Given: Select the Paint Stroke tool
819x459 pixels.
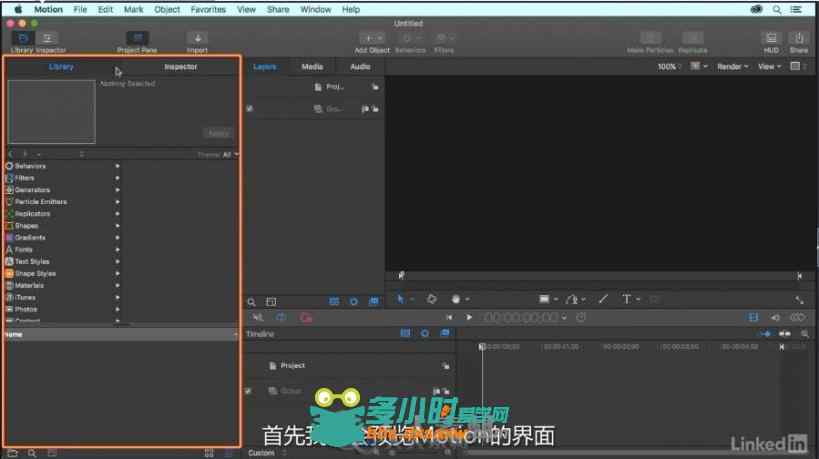Looking at the screenshot, I should [x=603, y=299].
